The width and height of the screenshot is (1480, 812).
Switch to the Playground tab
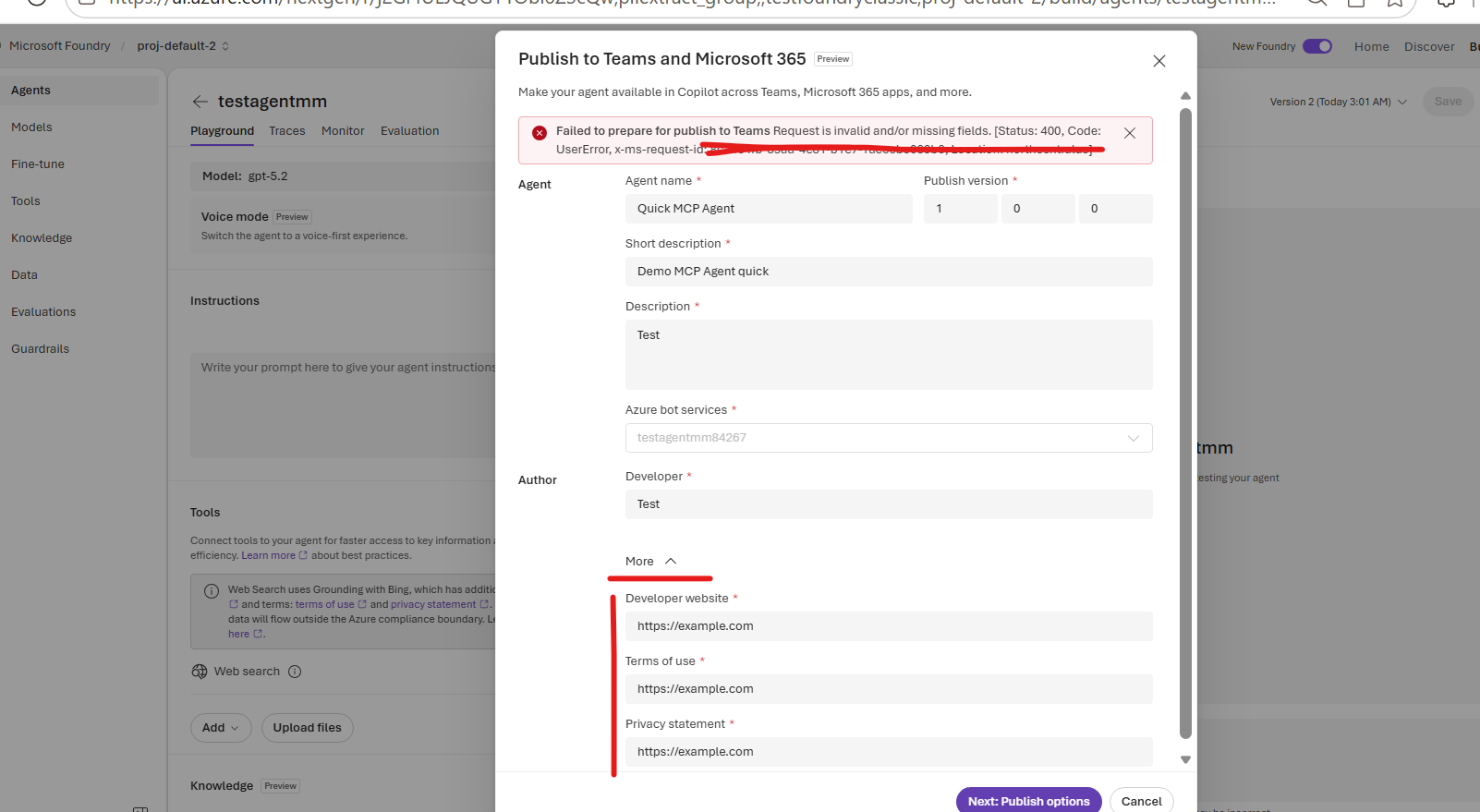coord(222,131)
